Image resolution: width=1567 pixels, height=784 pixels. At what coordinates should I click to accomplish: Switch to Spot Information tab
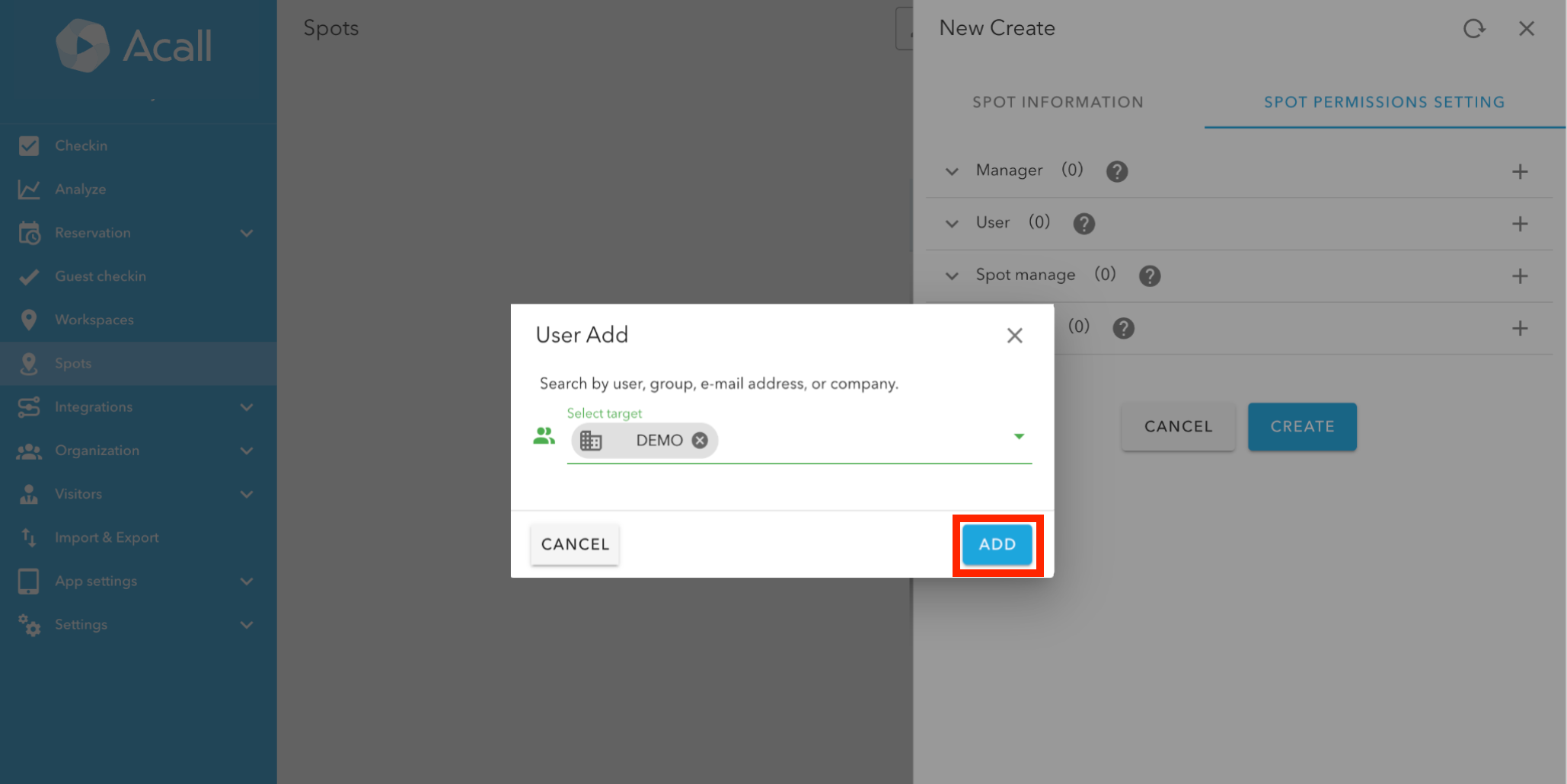1058,102
